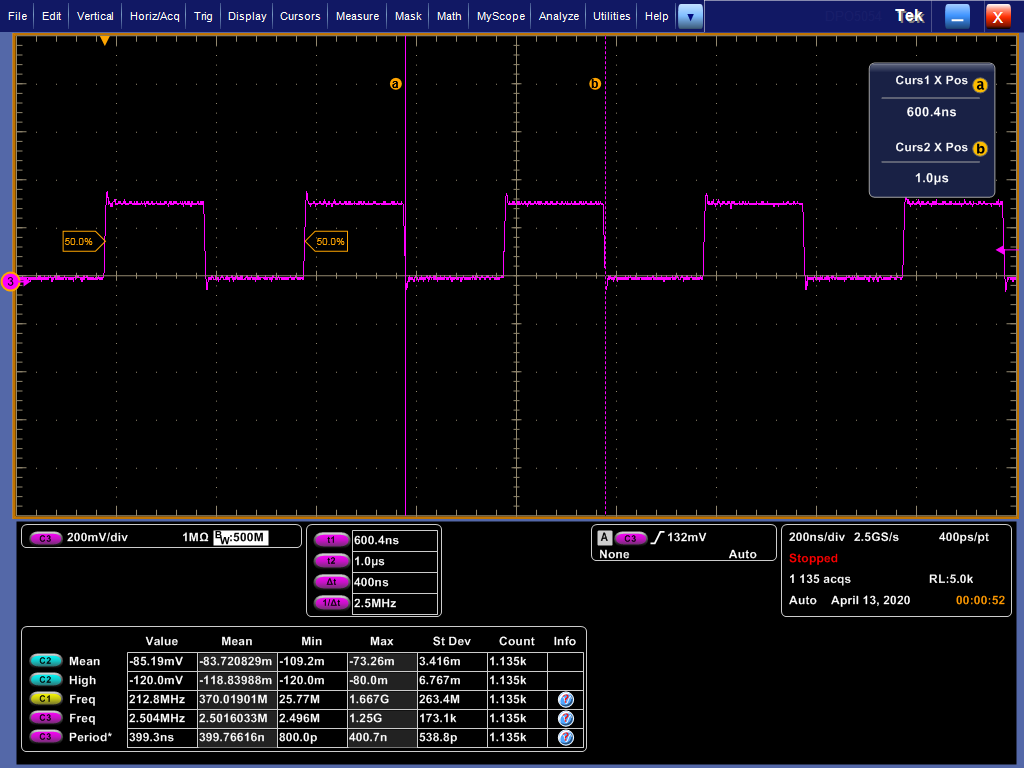Click the 600.4ns t1 value

(394, 540)
